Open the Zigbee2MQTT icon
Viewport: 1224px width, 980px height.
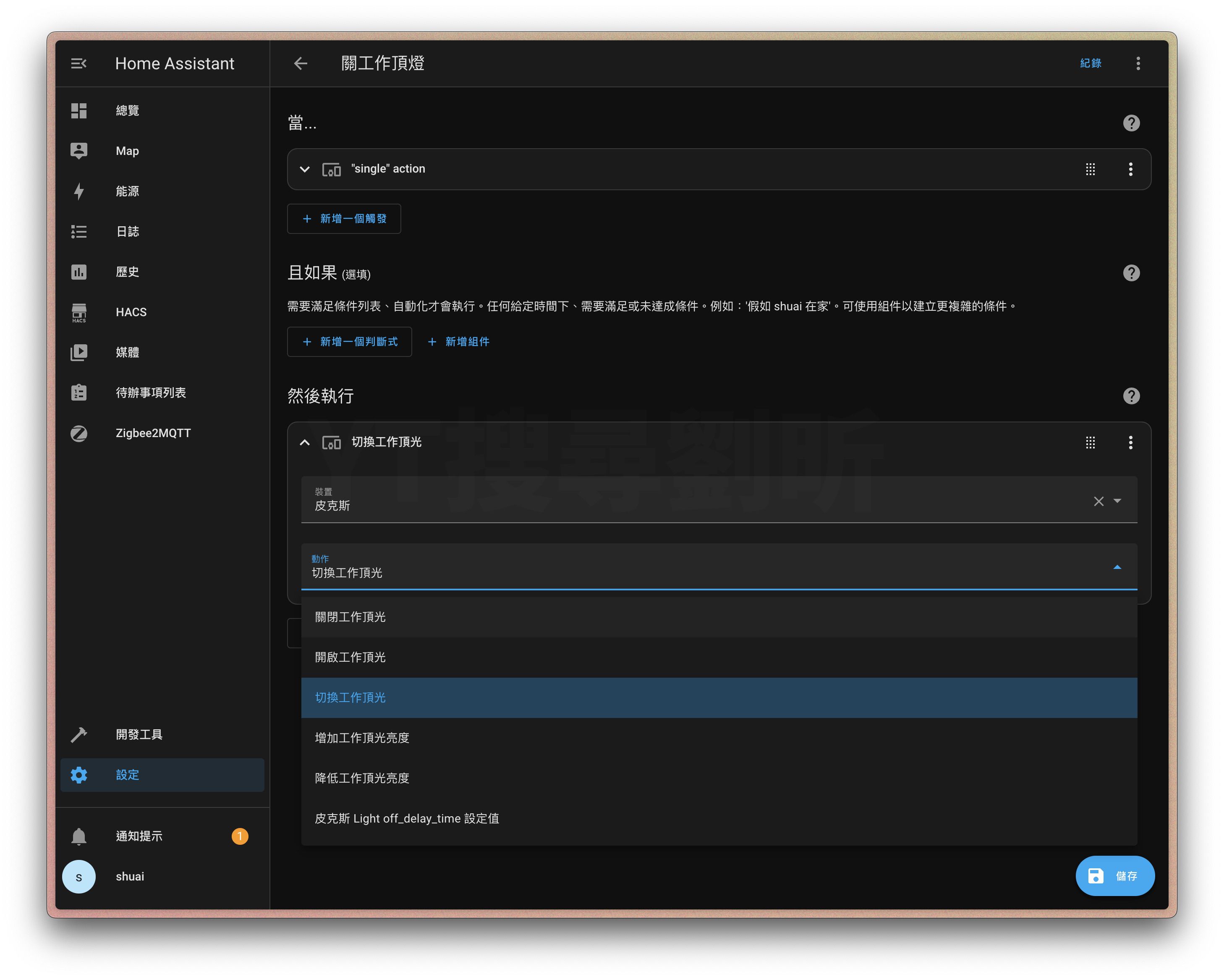[79, 433]
